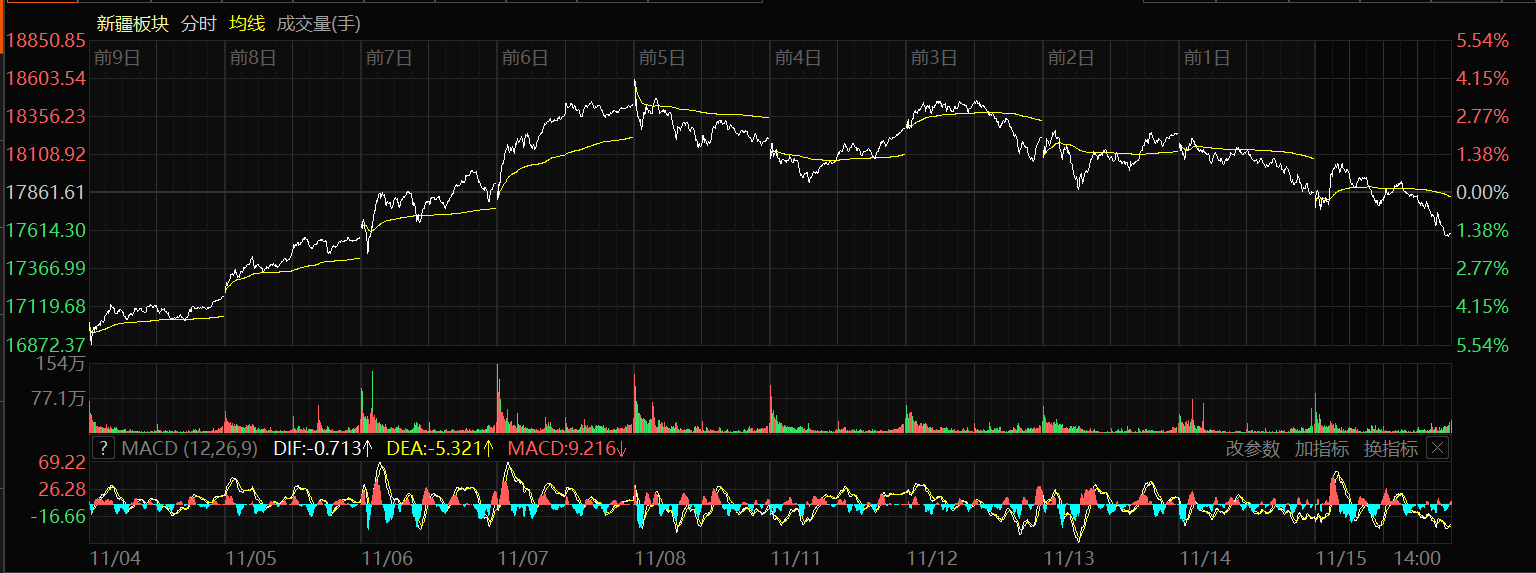1536x573 pixels.
Task: Click 改参数 to edit indicator parameters
Action: [1253, 449]
